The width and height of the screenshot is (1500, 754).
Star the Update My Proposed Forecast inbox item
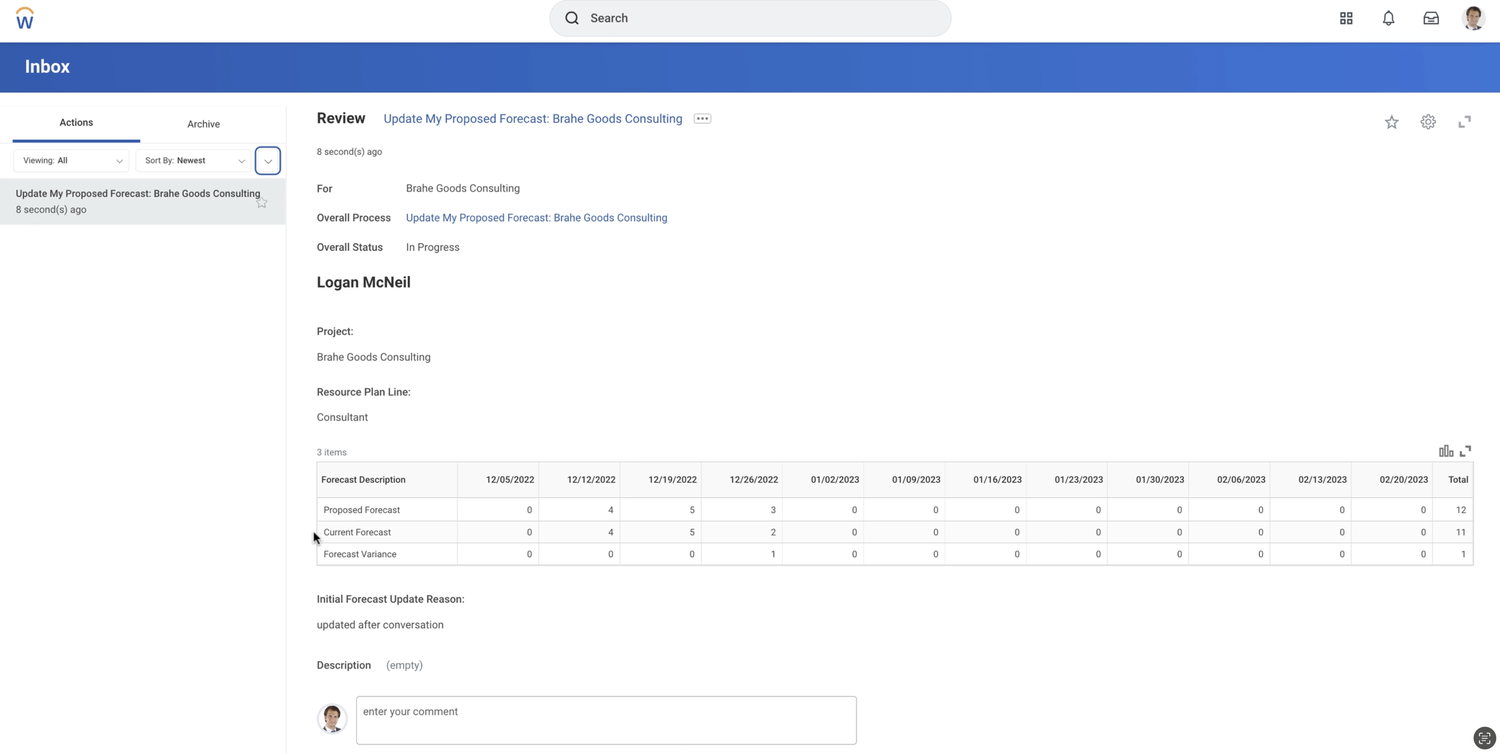coord(261,201)
